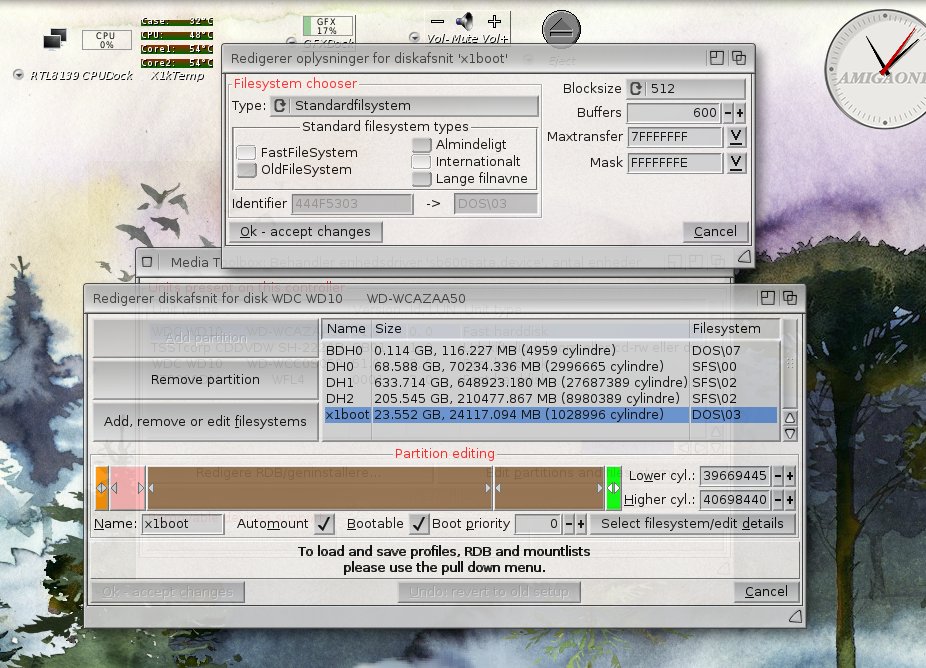This screenshot has width=926, height=668.
Task: Mute the volume via the speaker icon
Action: [x=465, y=21]
